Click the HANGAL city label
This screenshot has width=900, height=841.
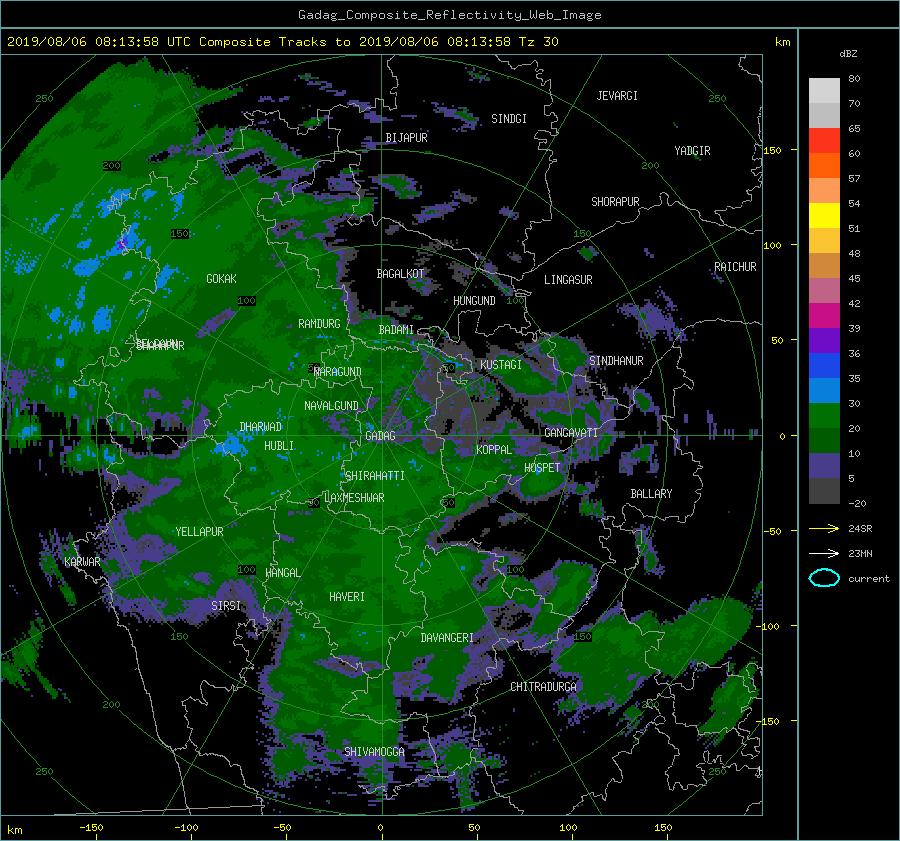[x=282, y=573]
